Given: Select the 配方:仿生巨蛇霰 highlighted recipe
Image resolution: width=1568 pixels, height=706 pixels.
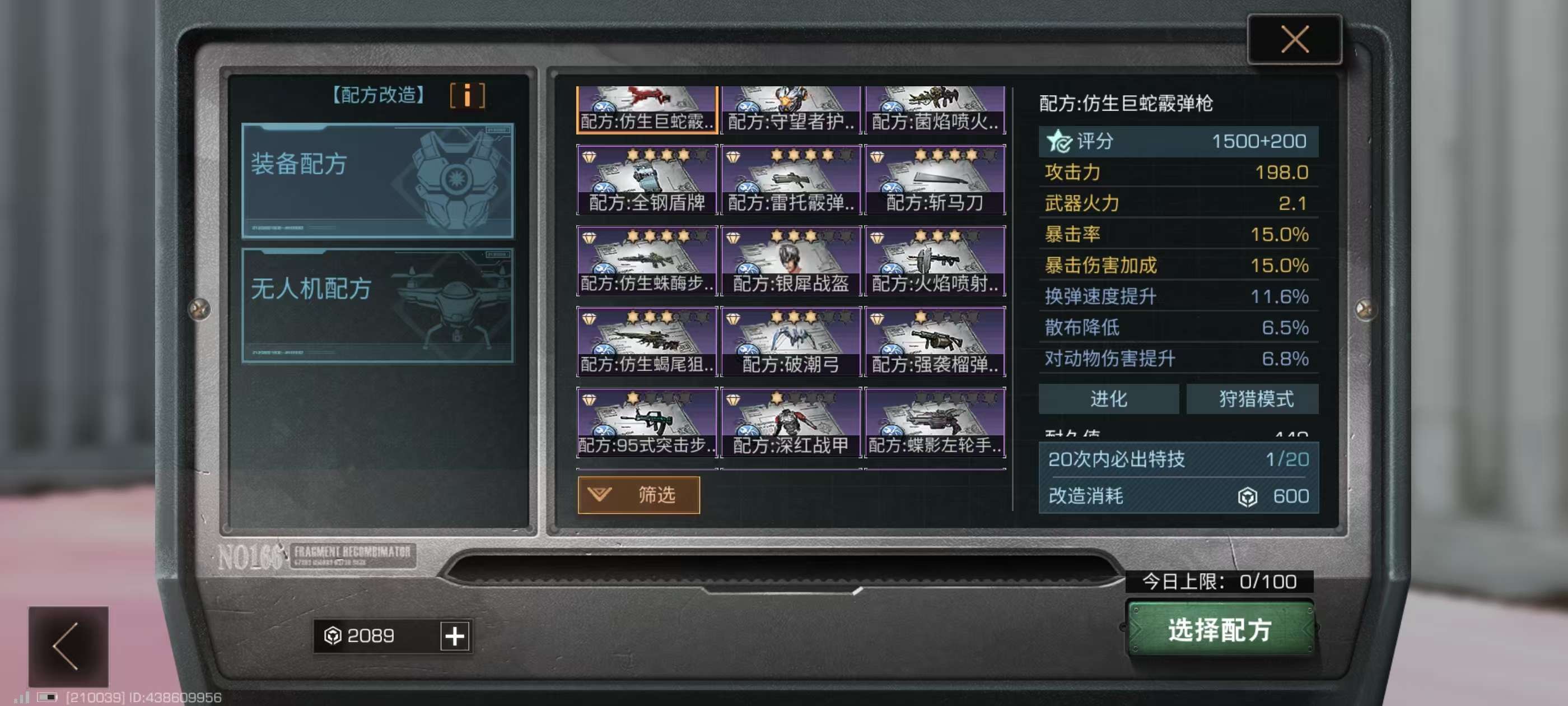Looking at the screenshot, I should coord(647,110).
